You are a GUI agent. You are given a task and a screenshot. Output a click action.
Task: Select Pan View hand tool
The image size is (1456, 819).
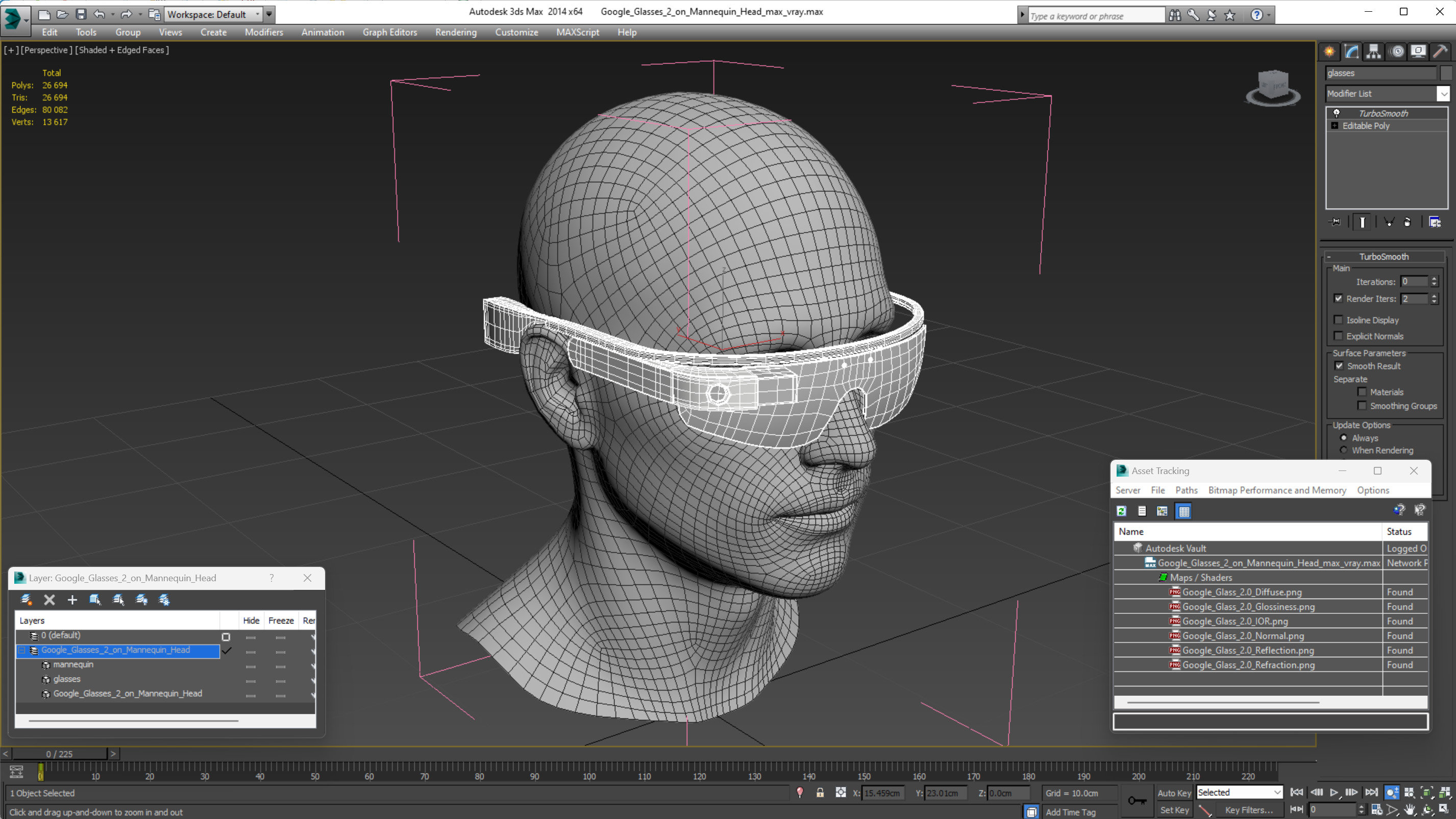[1410, 810]
